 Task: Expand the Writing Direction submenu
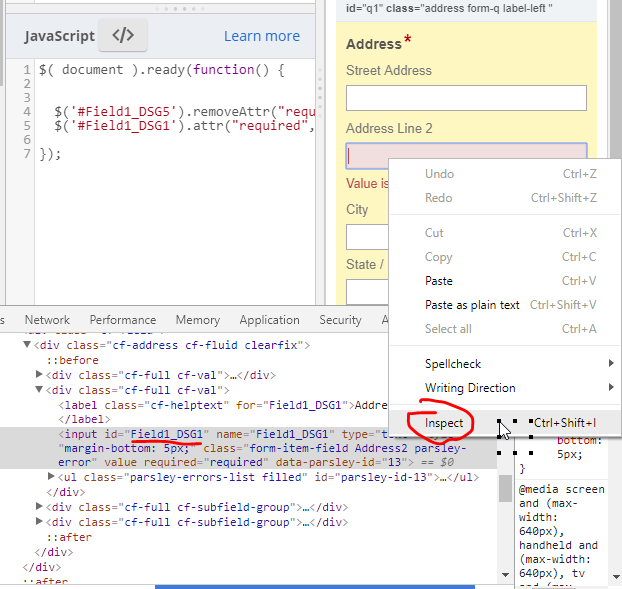pos(611,388)
